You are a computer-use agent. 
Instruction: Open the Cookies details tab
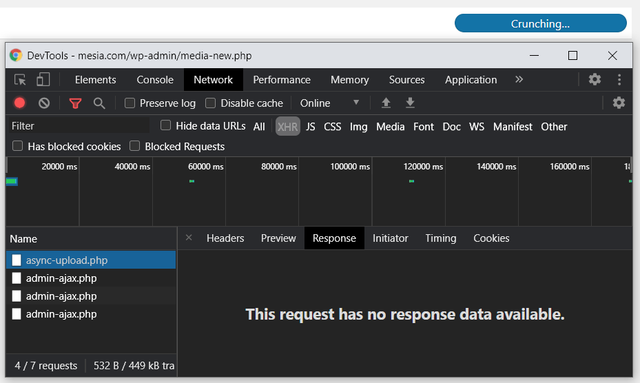pos(491,238)
